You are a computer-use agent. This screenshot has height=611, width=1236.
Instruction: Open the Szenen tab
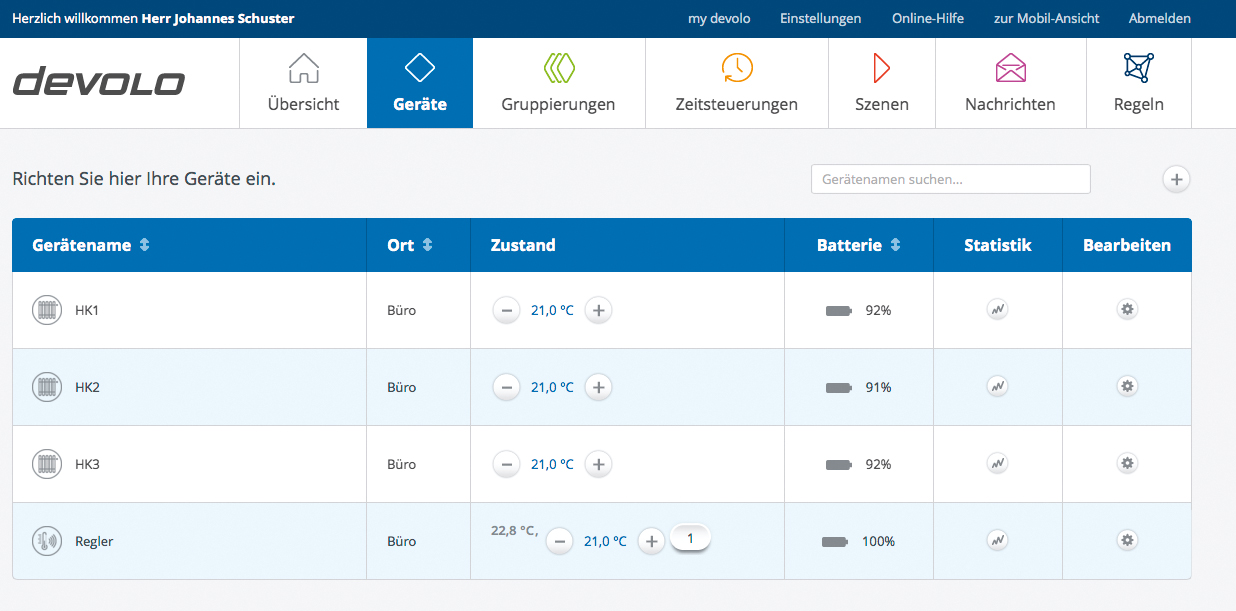pos(881,83)
